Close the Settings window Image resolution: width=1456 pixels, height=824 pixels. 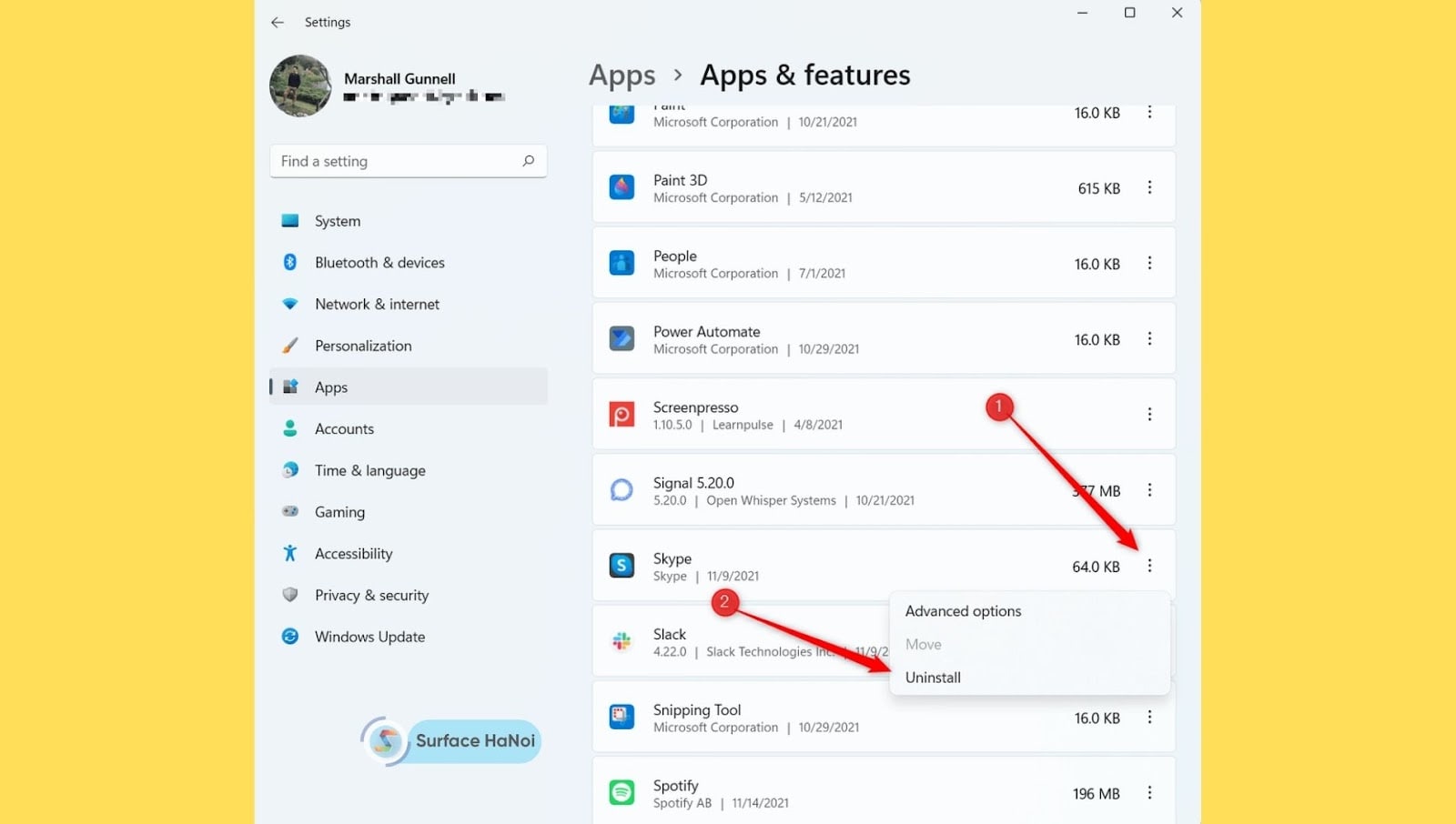point(1177,13)
